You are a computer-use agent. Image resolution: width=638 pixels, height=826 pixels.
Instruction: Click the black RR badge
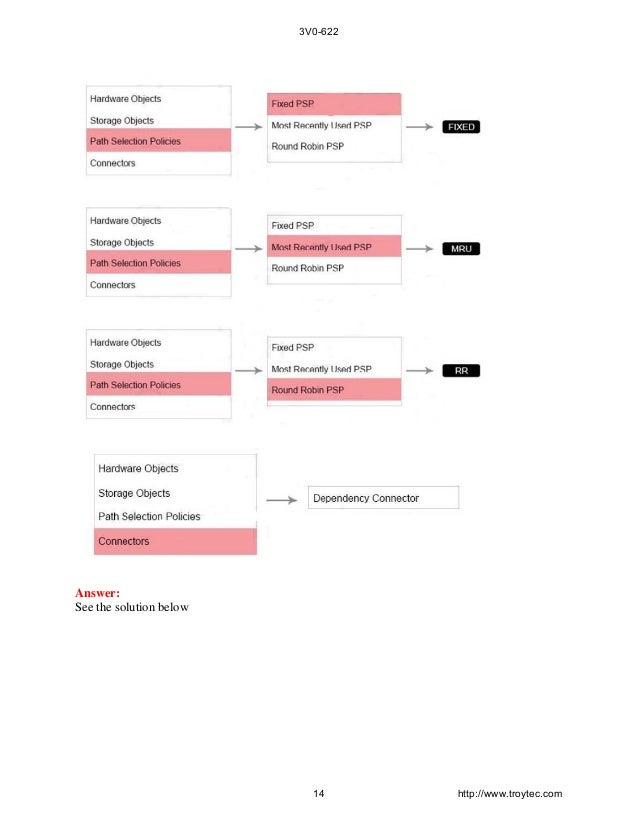pos(460,370)
